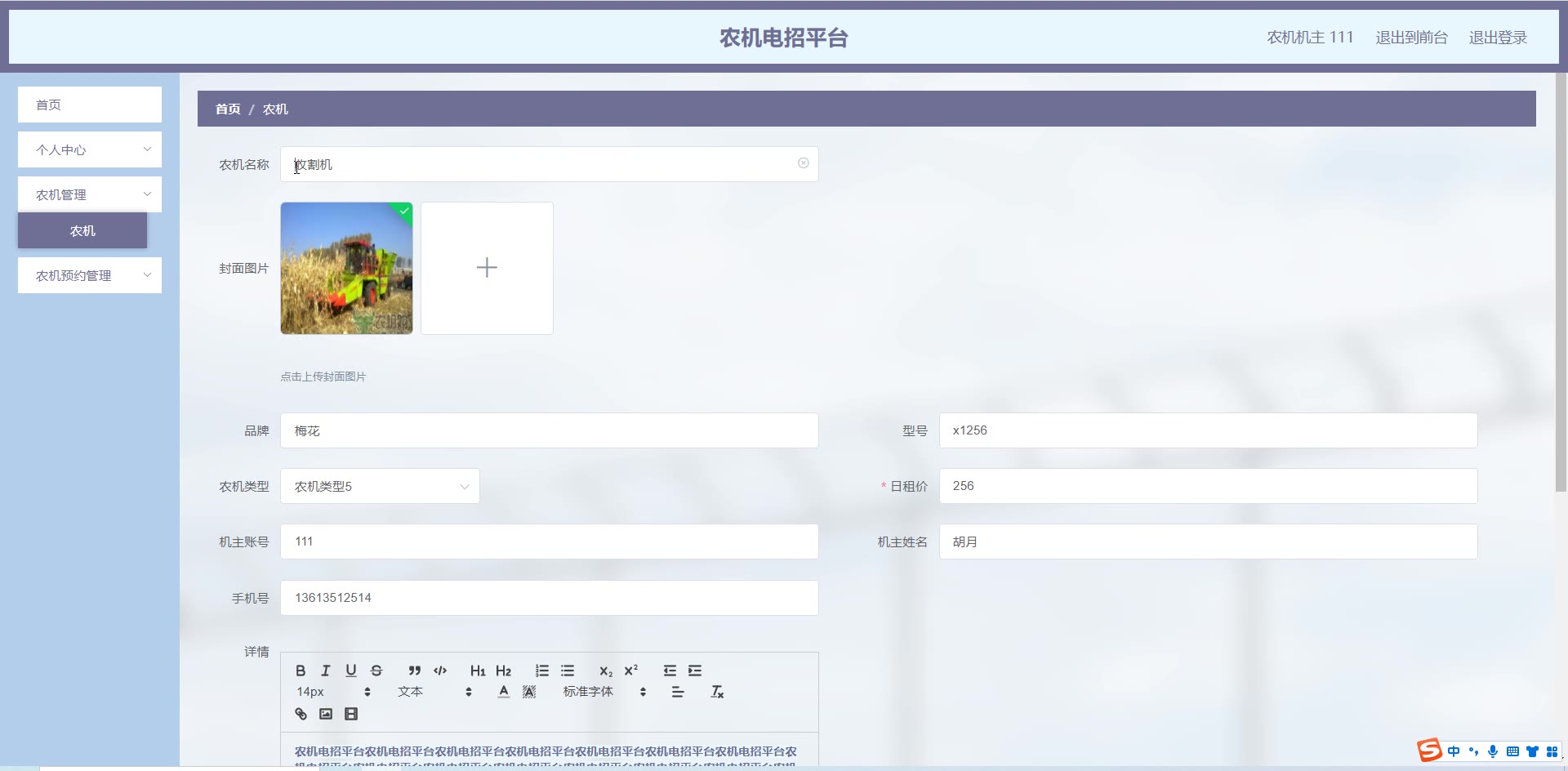1568x771 pixels.
Task: Click the 首页 breadcrumb link
Action: tap(228, 109)
